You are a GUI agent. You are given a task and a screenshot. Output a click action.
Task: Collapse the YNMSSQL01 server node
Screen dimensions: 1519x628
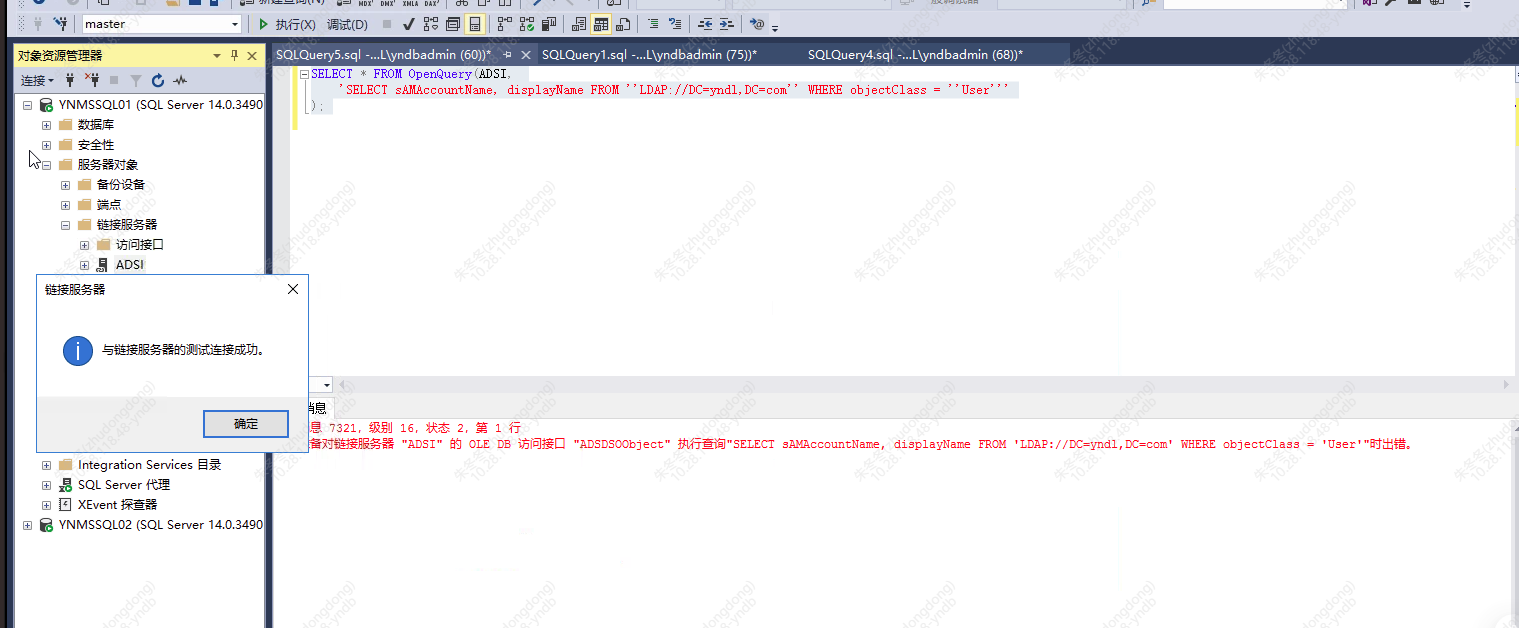(27, 105)
